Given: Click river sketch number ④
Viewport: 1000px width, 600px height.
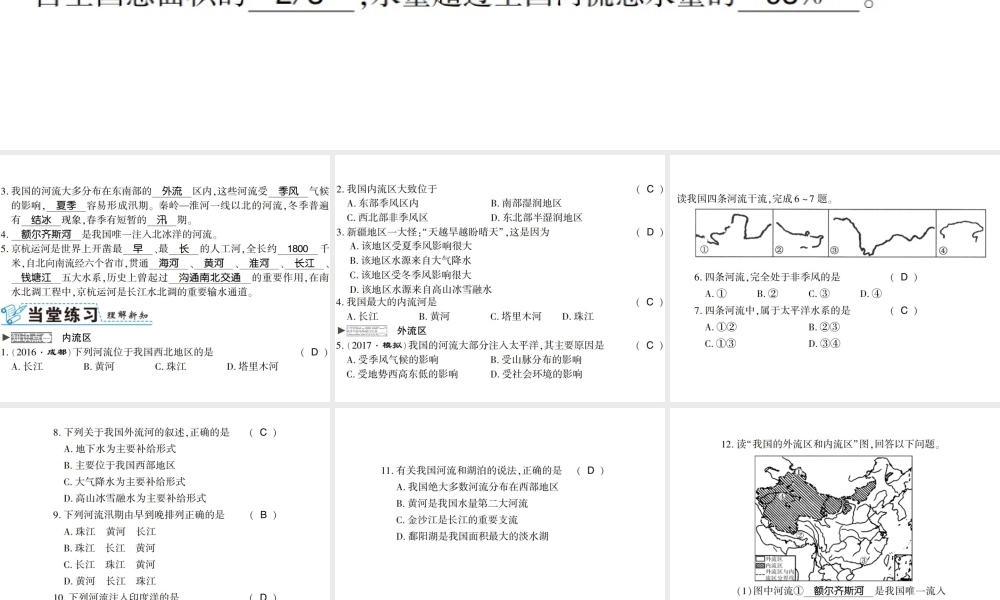Looking at the screenshot, I should coord(960,233).
